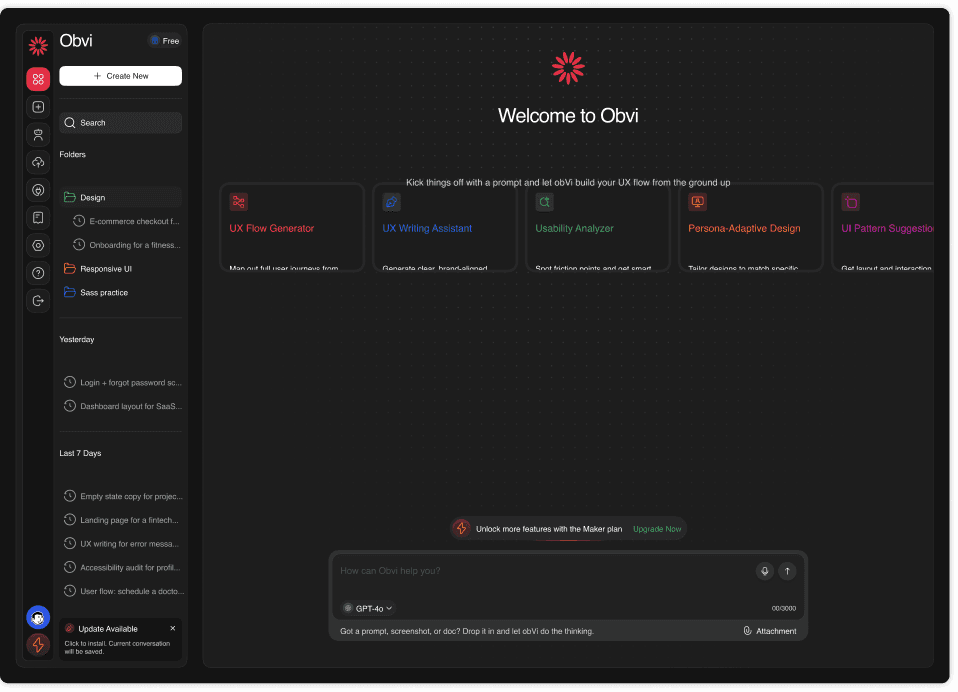Click the UI Pattern Suggestion card icon
The width and height of the screenshot is (958, 692).
click(850, 202)
